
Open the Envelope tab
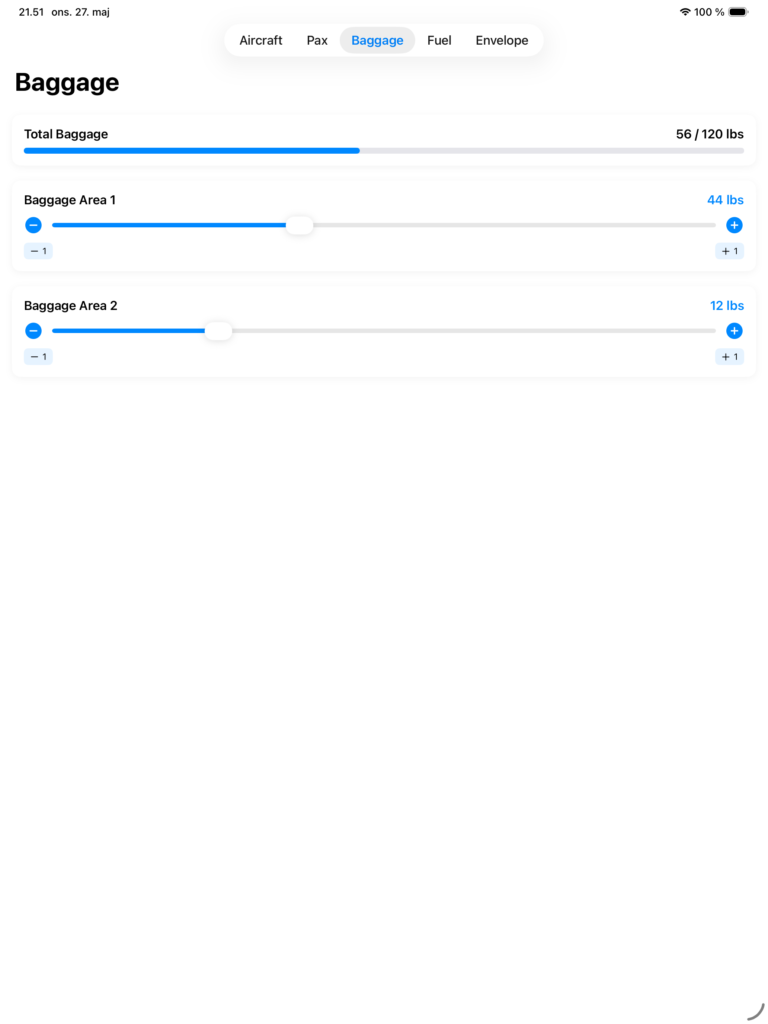pyautogui.click(x=502, y=40)
